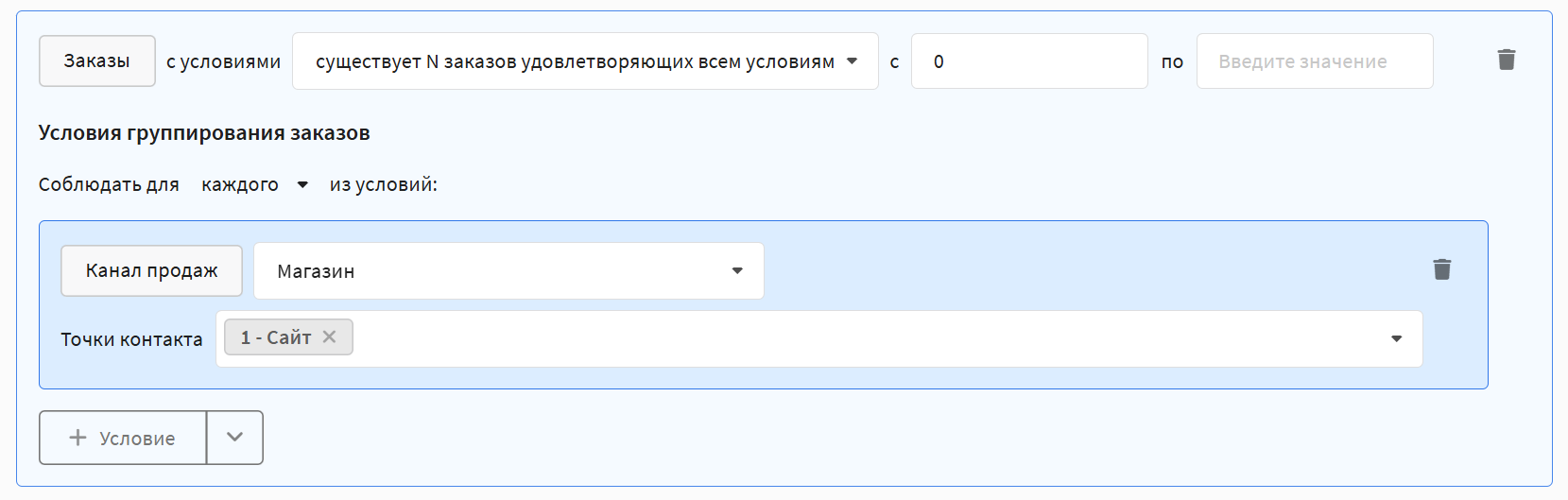This screenshot has width=1568, height=500.
Task: Click the "Точки контакта" label
Action: (131, 339)
